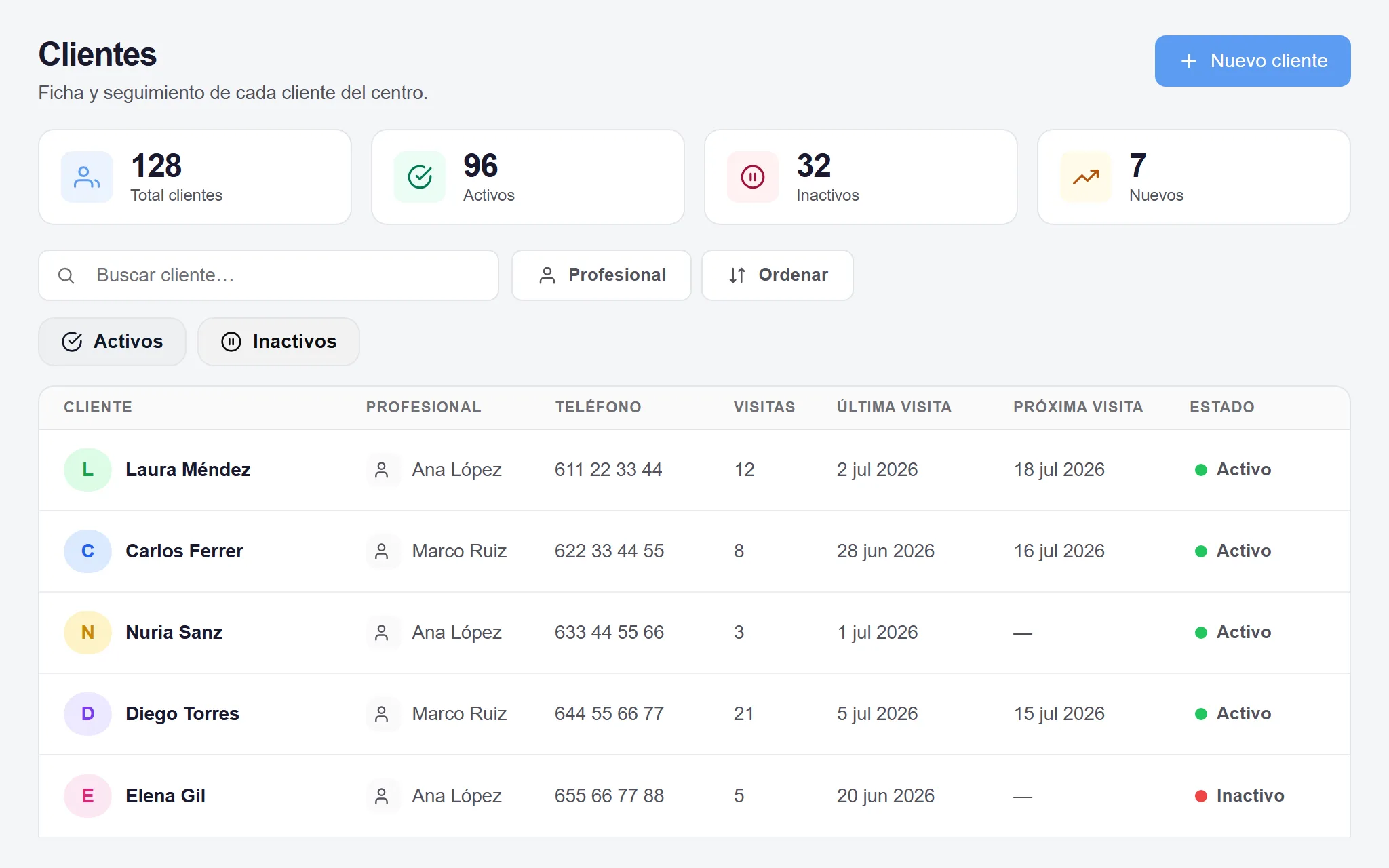Focus the Buscar cliente search field

pyautogui.click(x=269, y=275)
